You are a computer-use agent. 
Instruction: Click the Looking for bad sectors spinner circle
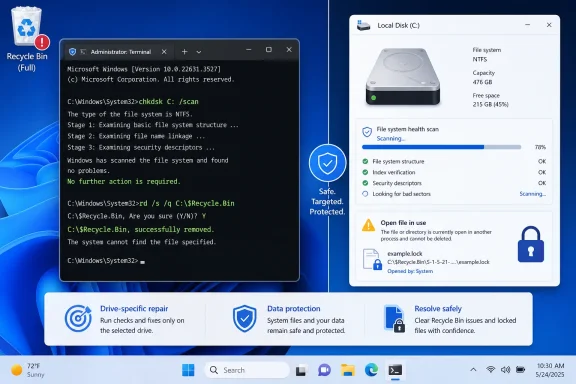(x=365, y=194)
